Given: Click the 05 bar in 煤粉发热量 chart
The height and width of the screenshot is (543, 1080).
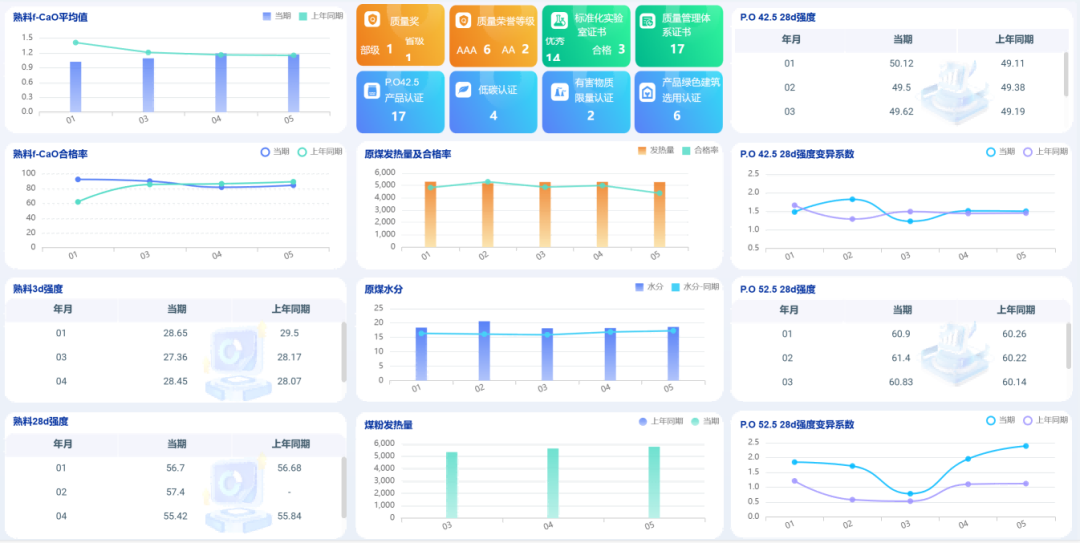Looking at the screenshot, I should 654,482.
